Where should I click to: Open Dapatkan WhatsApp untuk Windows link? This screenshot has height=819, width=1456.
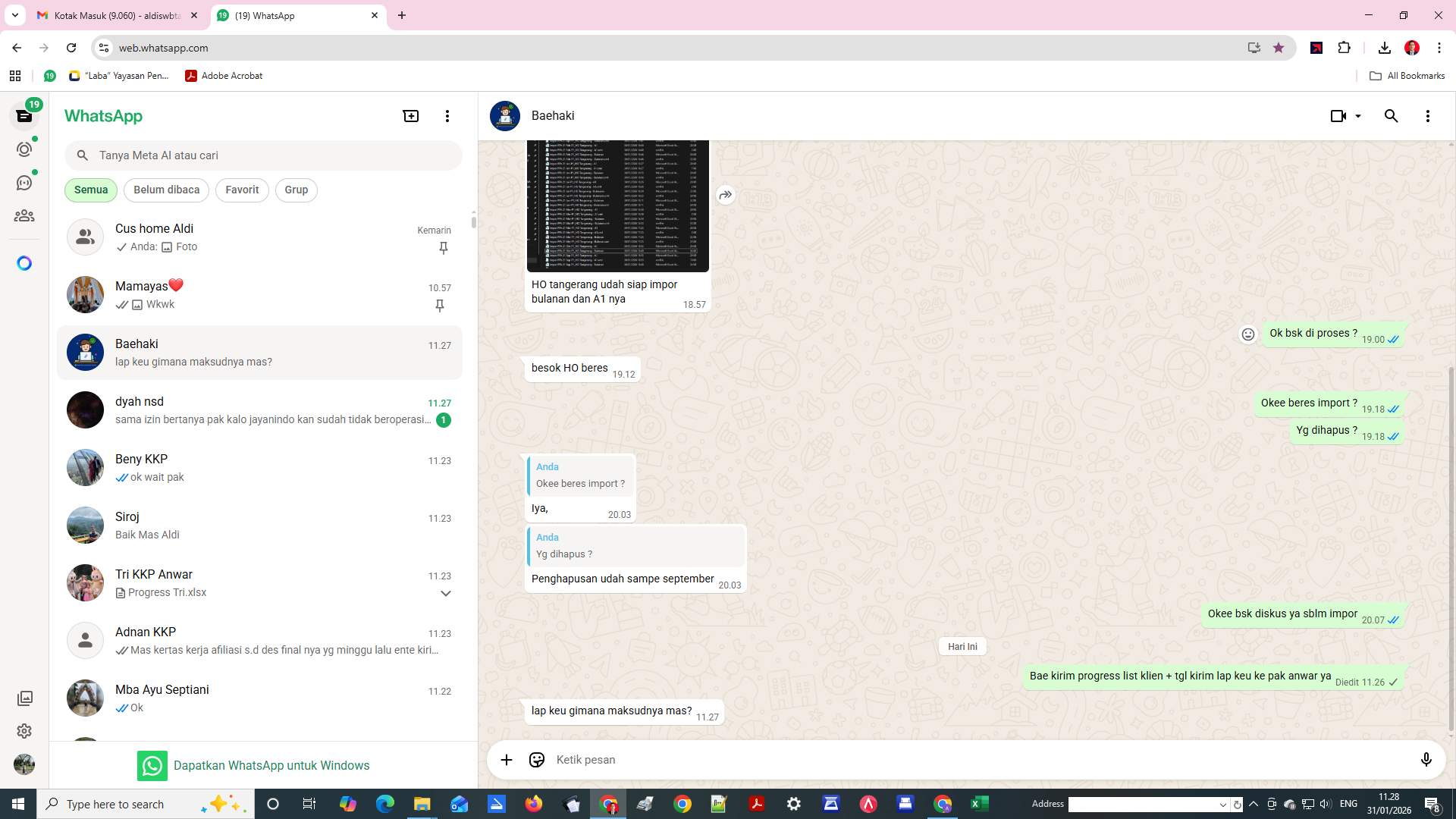271,765
